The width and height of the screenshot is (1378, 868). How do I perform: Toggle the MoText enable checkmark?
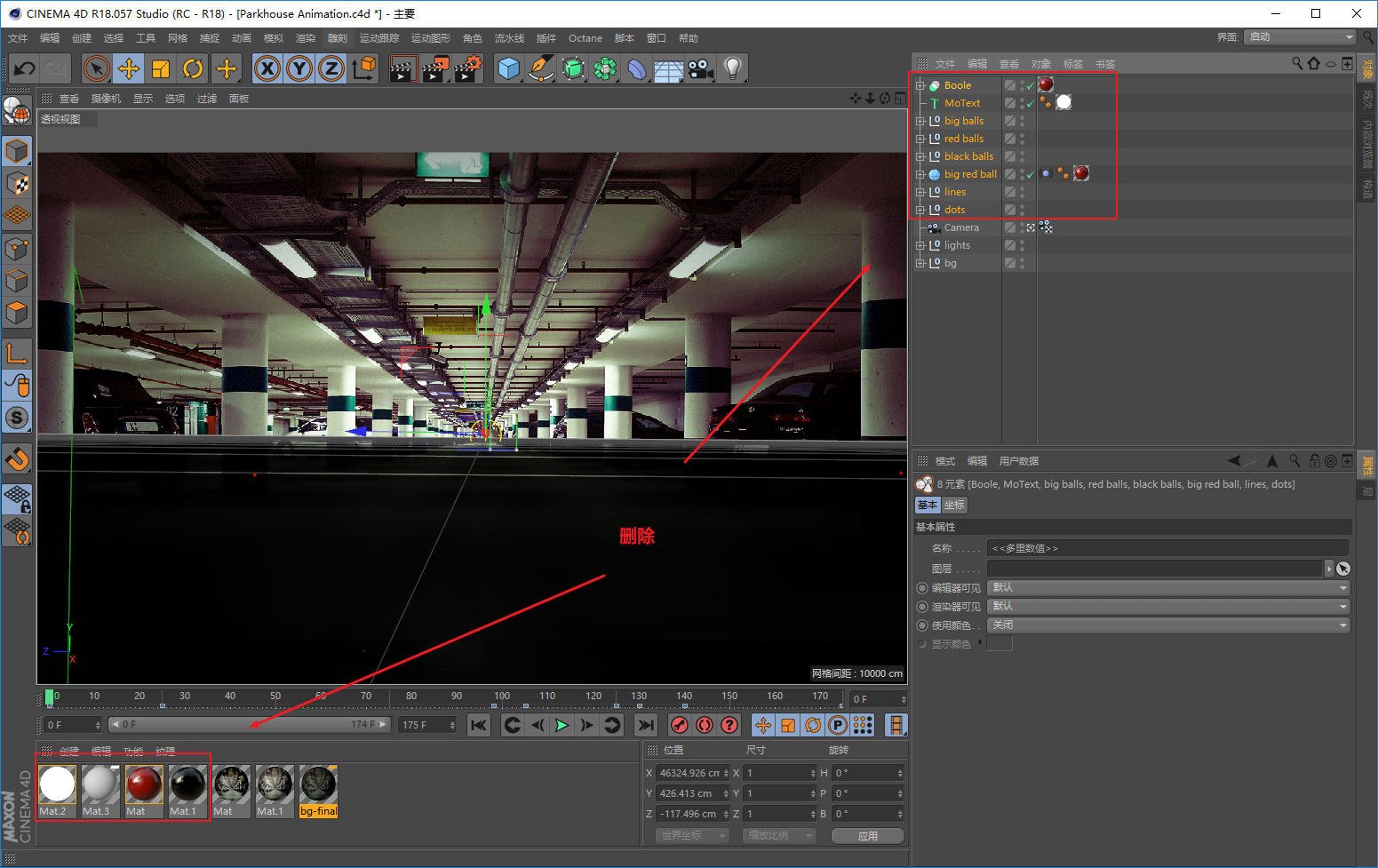(1031, 103)
